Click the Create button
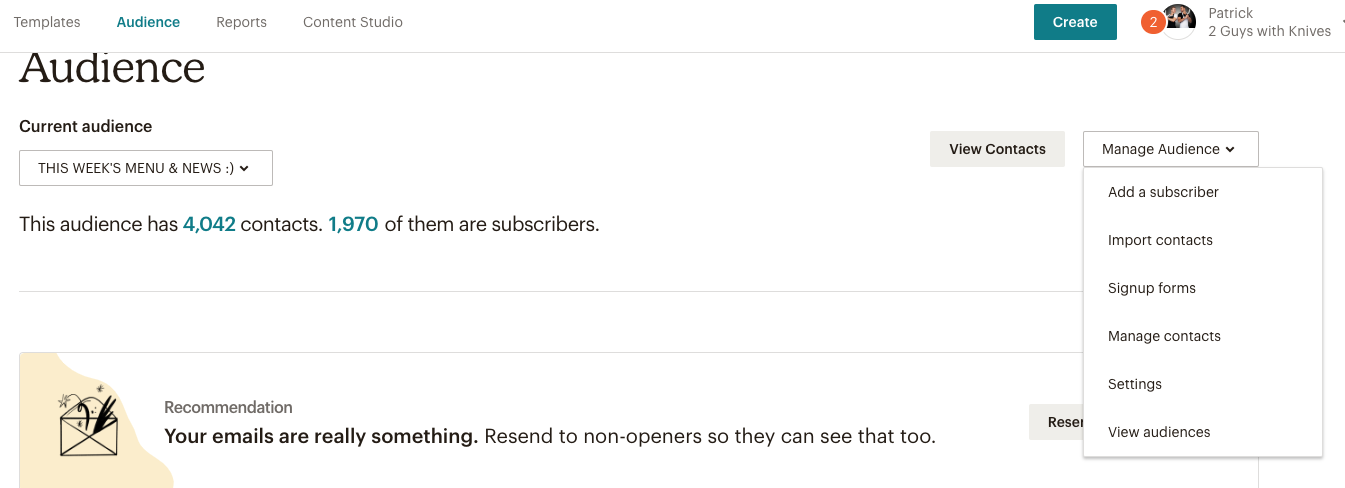Image resolution: width=1345 pixels, height=488 pixels. tap(1075, 22)
